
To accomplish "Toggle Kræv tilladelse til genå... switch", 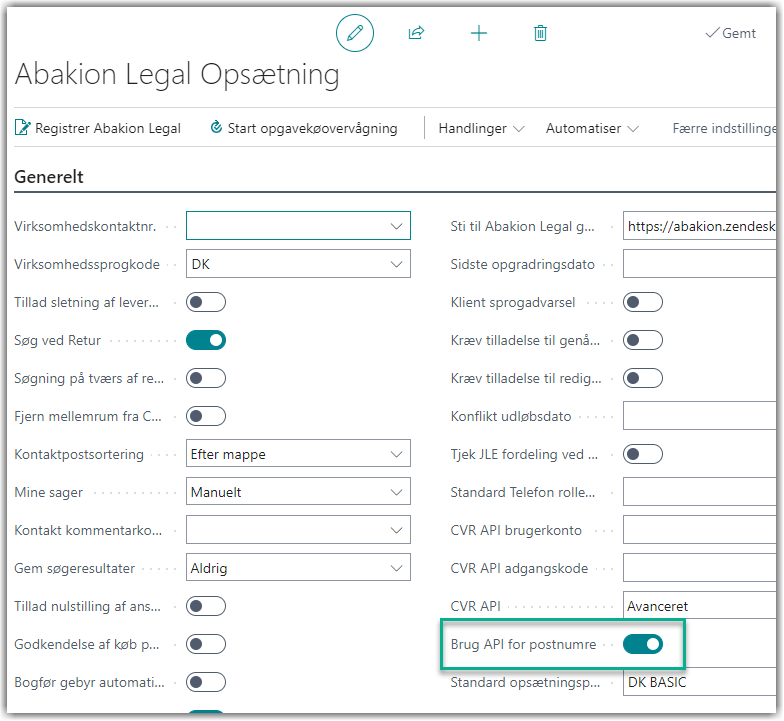I will point(643,340).
